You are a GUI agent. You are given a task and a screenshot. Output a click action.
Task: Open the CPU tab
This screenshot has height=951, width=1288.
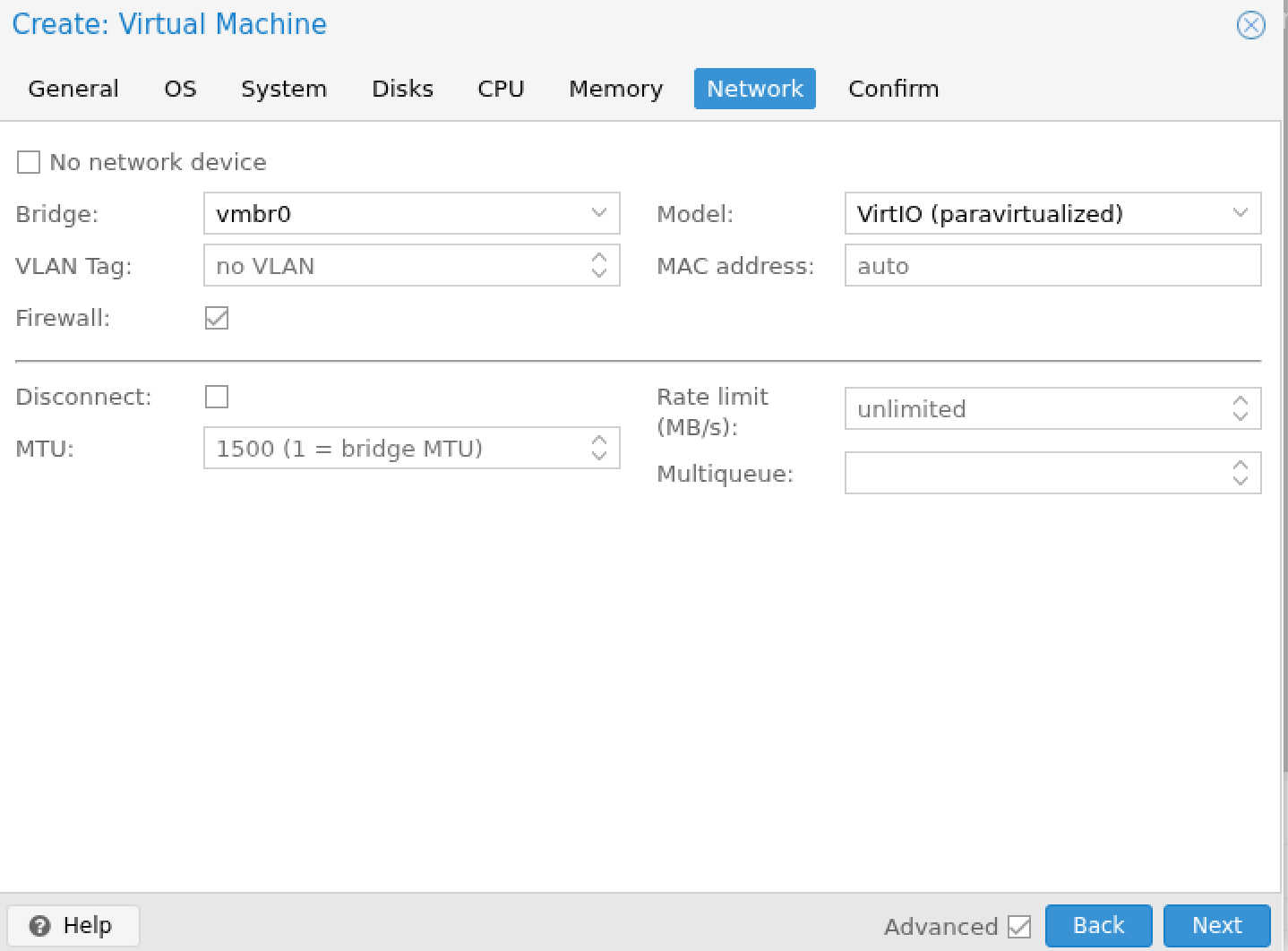point(501,89)
